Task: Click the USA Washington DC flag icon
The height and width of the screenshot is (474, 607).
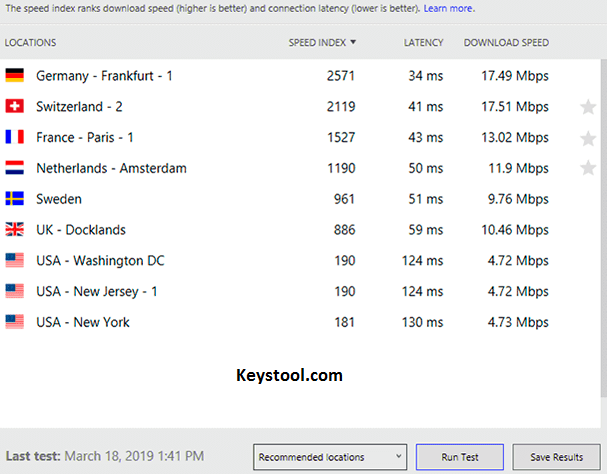Action: (15, 260)
